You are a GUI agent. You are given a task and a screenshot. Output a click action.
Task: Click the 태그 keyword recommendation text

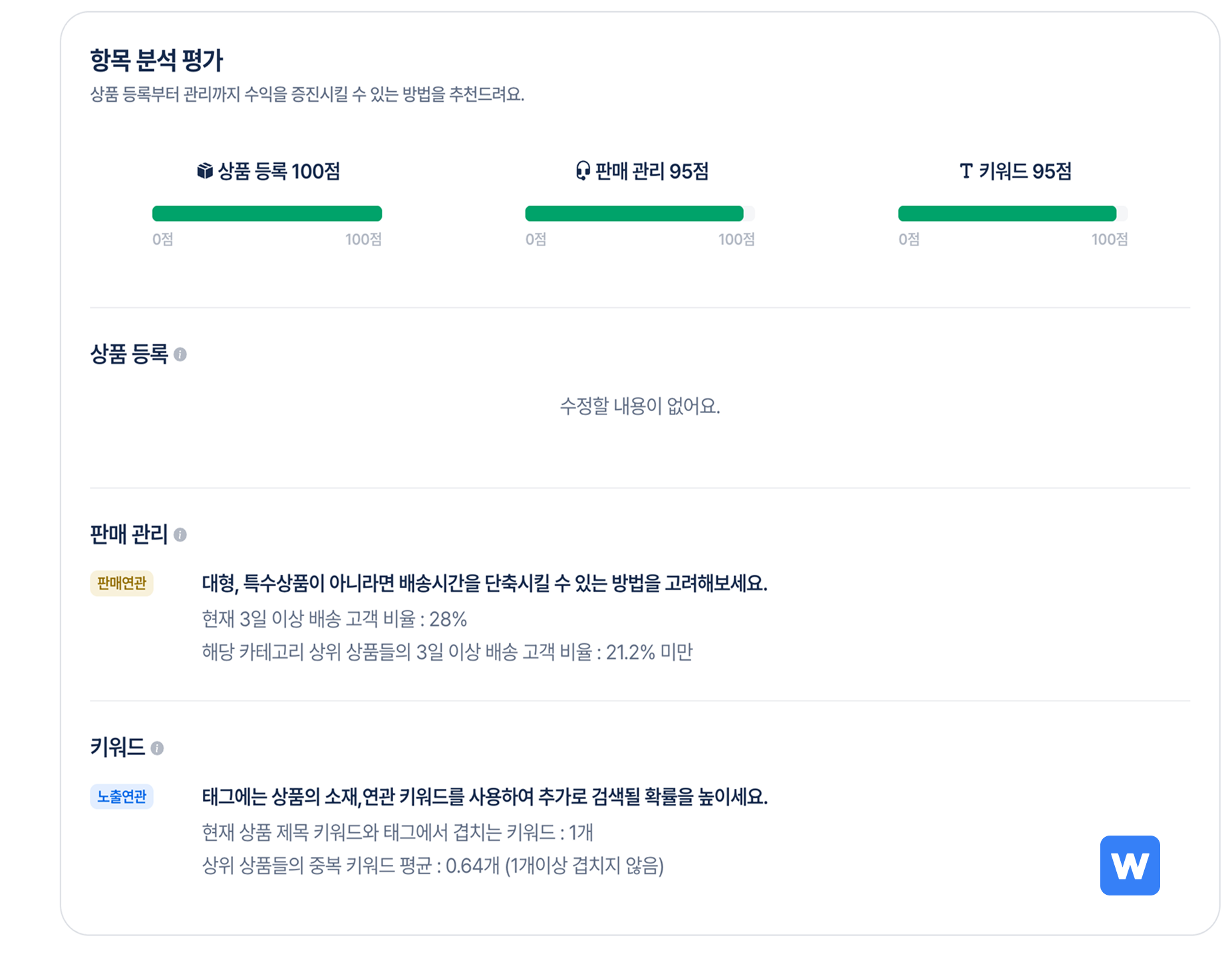[x=485, y=797]
